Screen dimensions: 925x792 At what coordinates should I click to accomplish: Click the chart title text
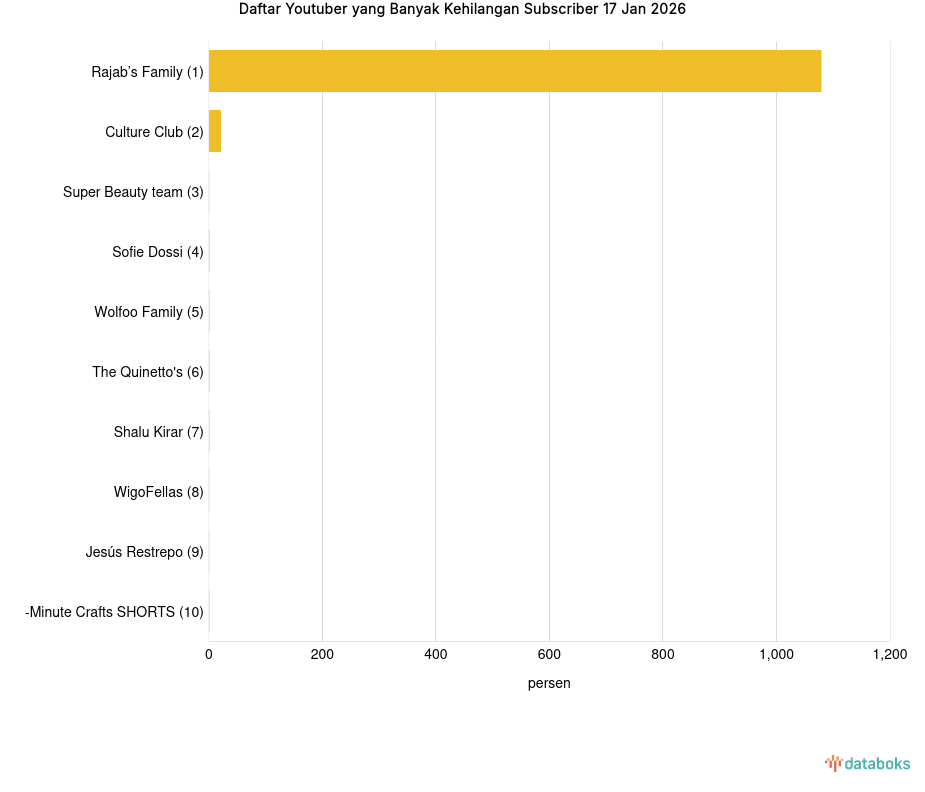click(x=462, y=9)
